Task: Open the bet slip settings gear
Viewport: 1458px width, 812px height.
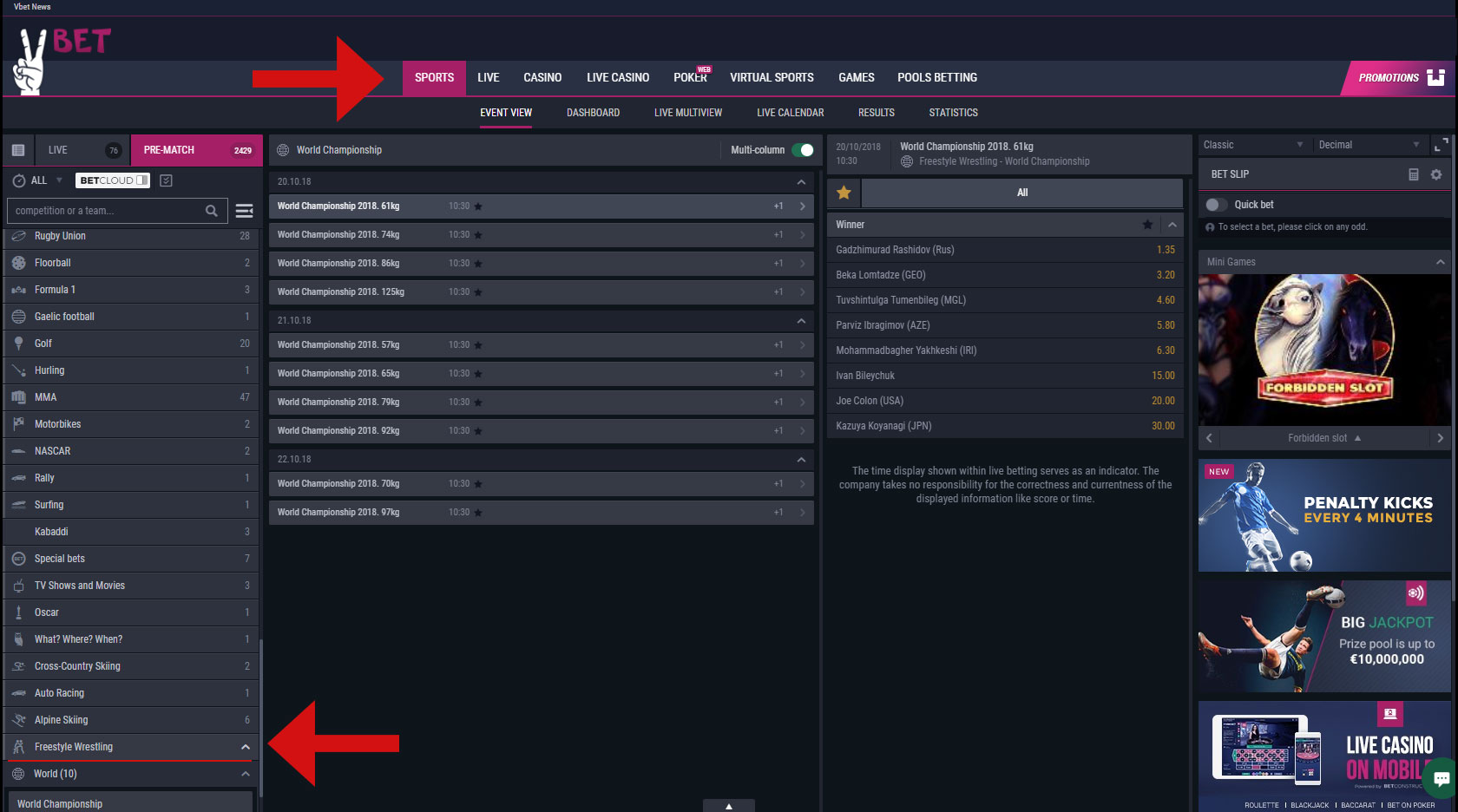Action: tap(1436, 174)
